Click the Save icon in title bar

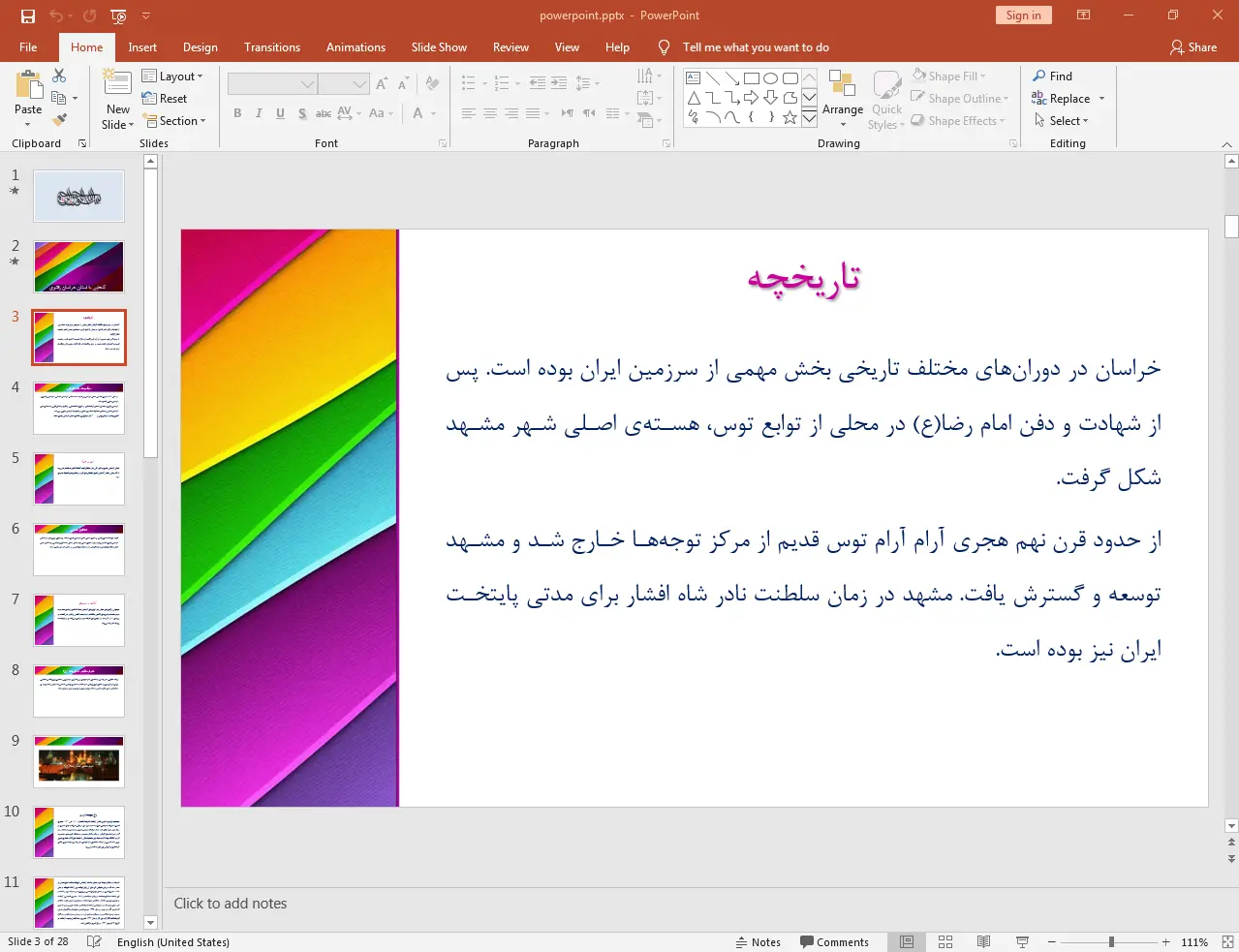tap(27, 15)
